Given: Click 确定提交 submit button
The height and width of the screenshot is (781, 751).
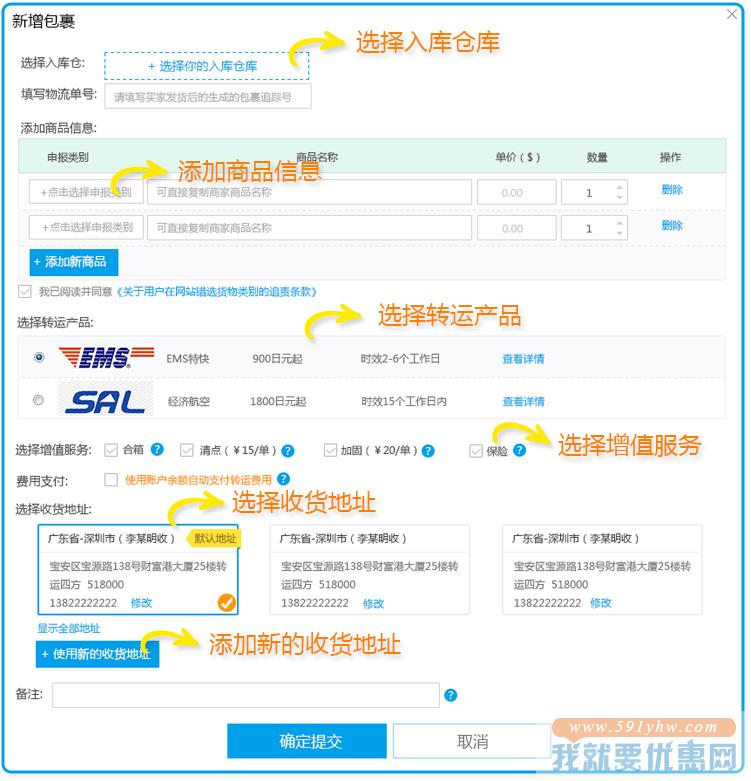Looking at the screenshot, I should pyautogui.click(x=307, y=741).
